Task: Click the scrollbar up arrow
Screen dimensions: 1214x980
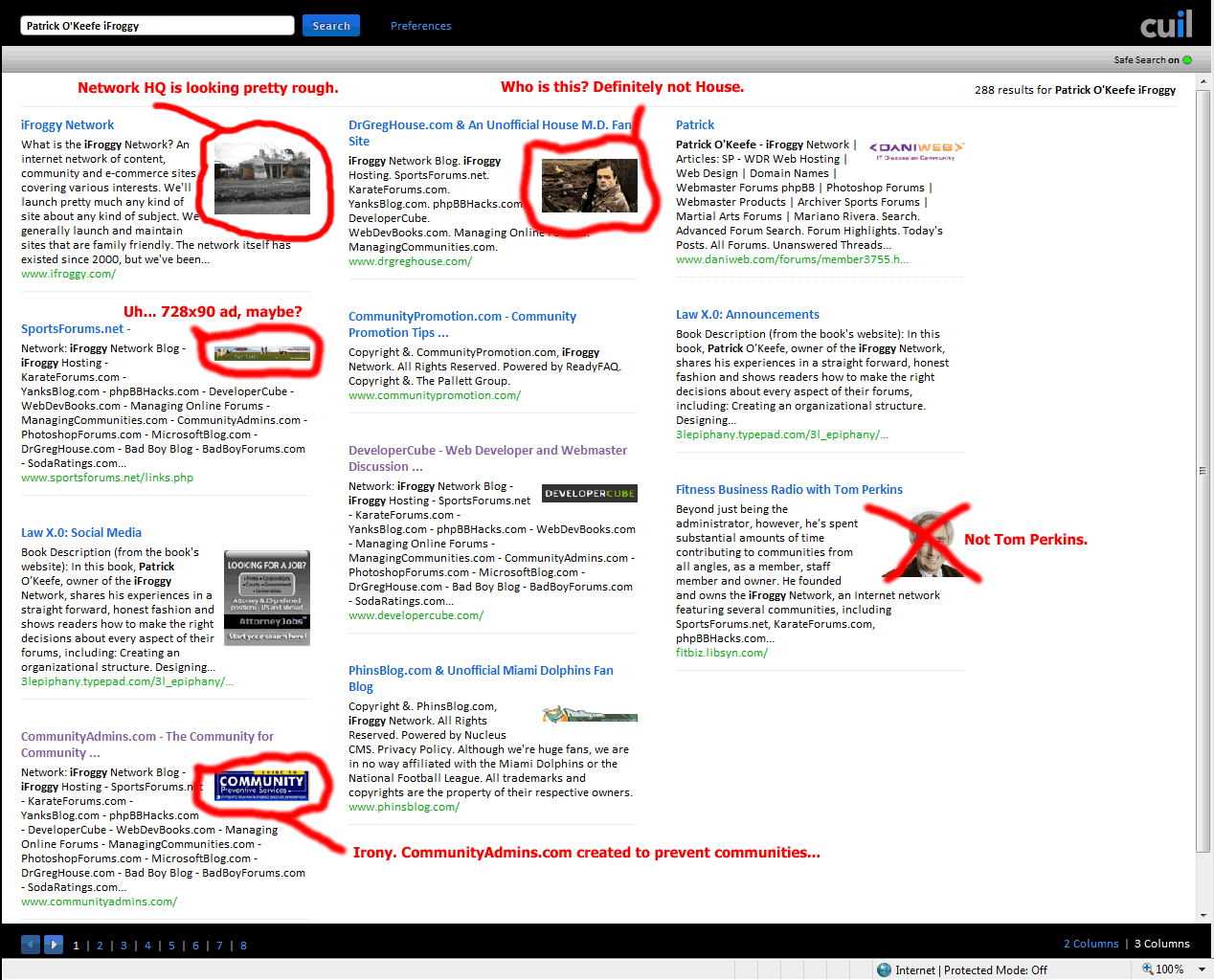Action: tap(1203, 81)
